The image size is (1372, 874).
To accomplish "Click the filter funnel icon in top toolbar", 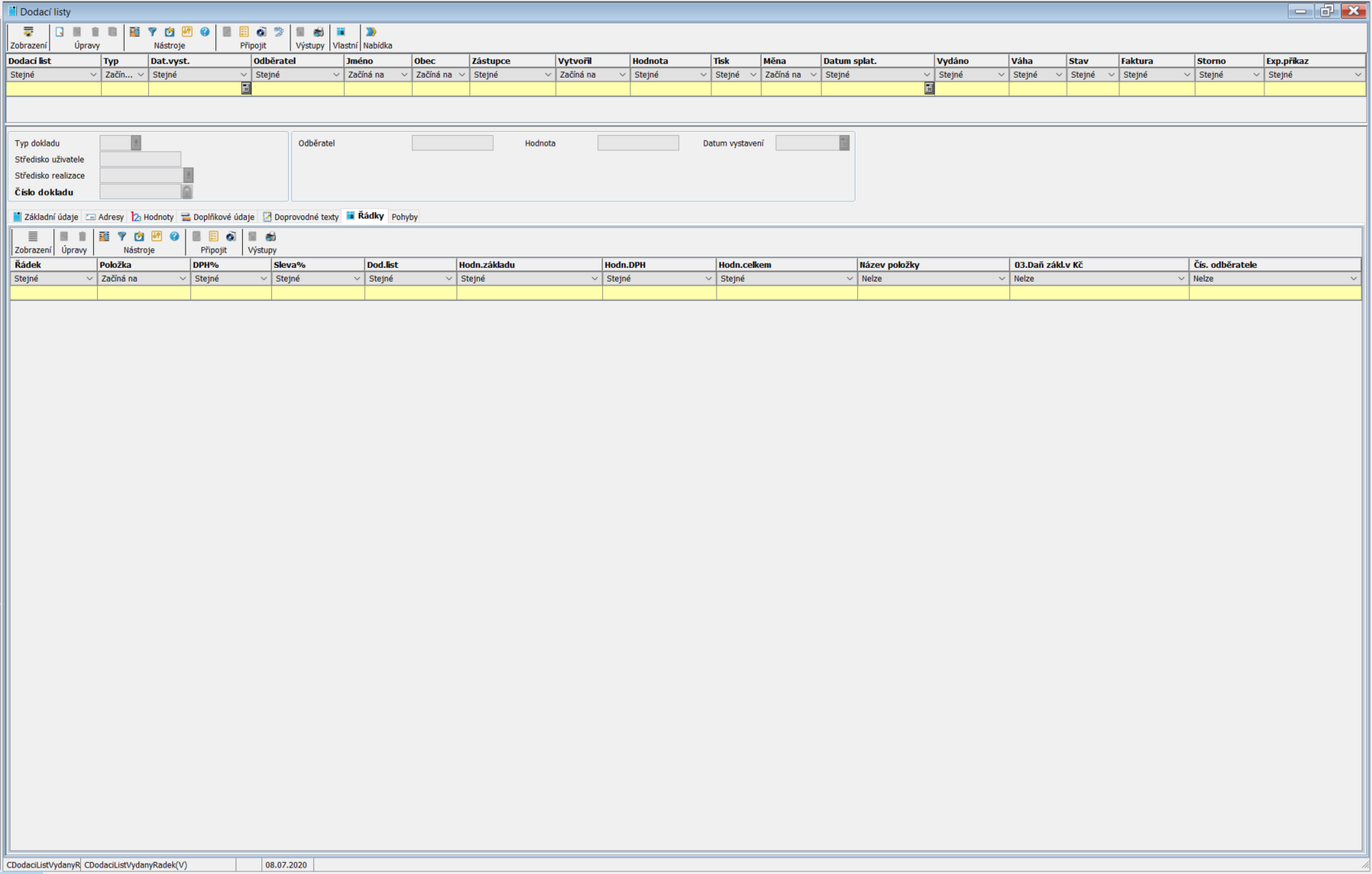I will (152, 32).
